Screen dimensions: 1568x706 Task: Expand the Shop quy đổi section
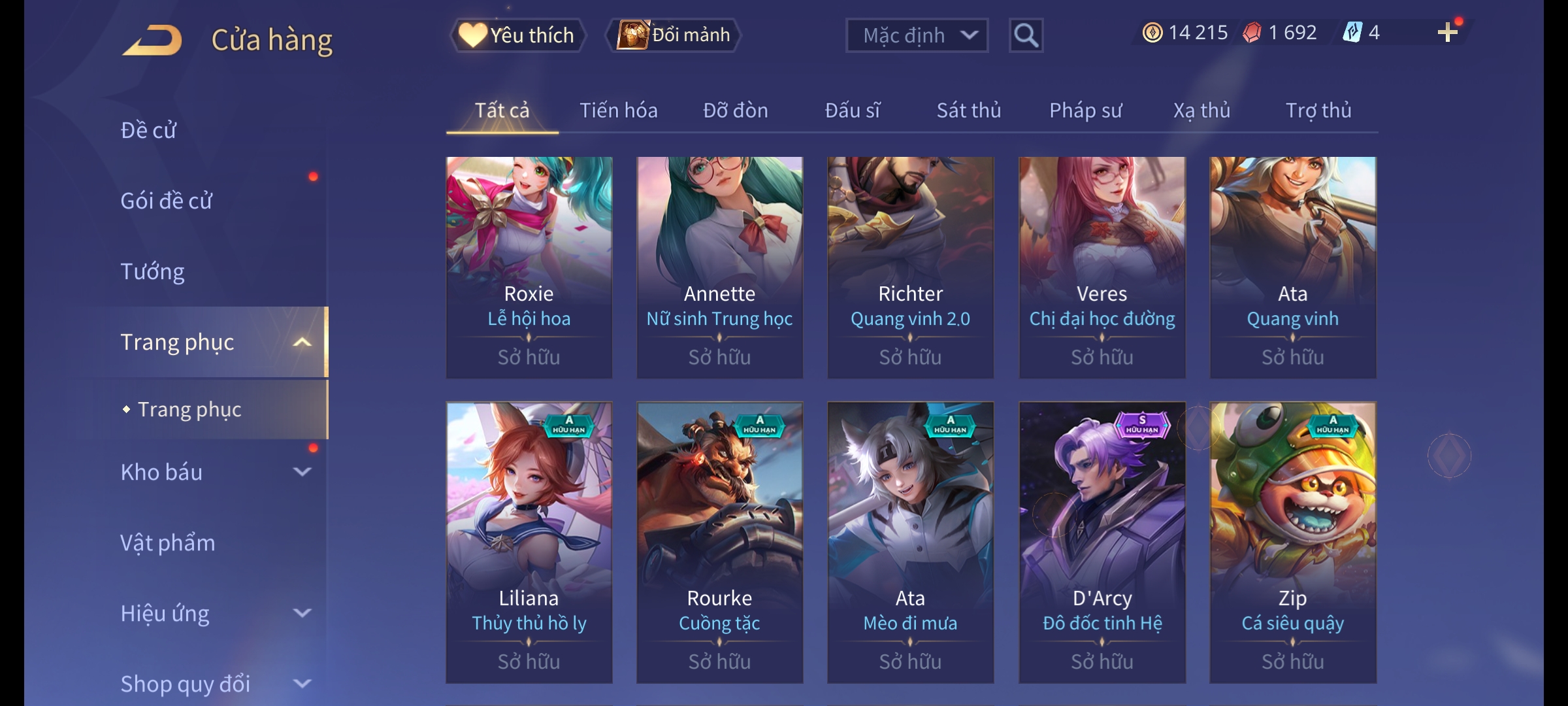point(302,684)
